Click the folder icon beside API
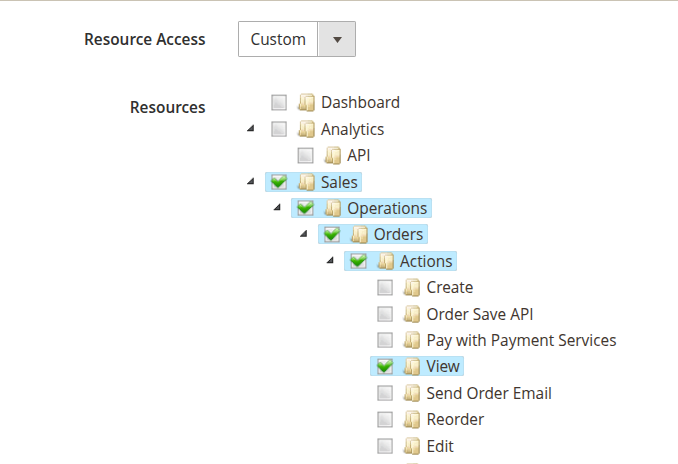The width and height of the screenshot is (678, 464). click(x=332, y=155)
